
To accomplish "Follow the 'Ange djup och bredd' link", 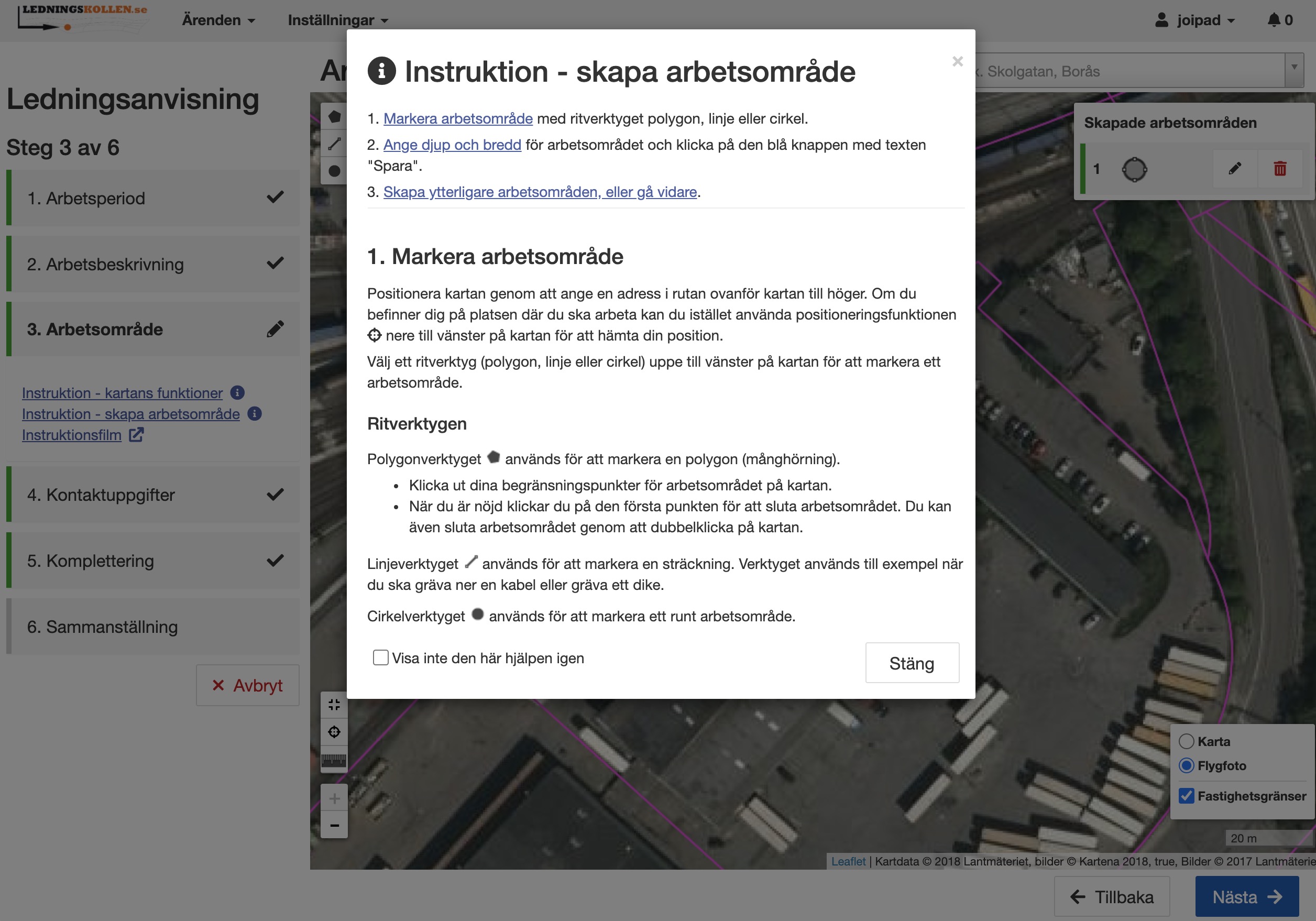I will click(x=452, y=145).
